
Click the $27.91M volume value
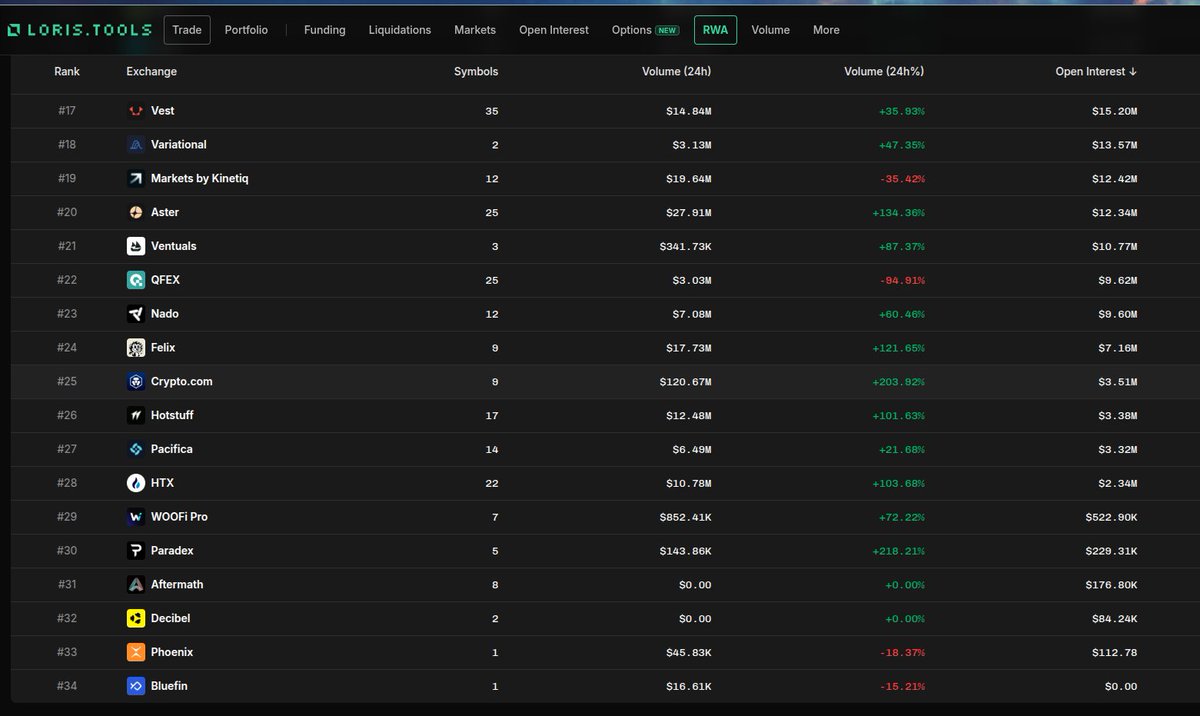click(689, 213)
